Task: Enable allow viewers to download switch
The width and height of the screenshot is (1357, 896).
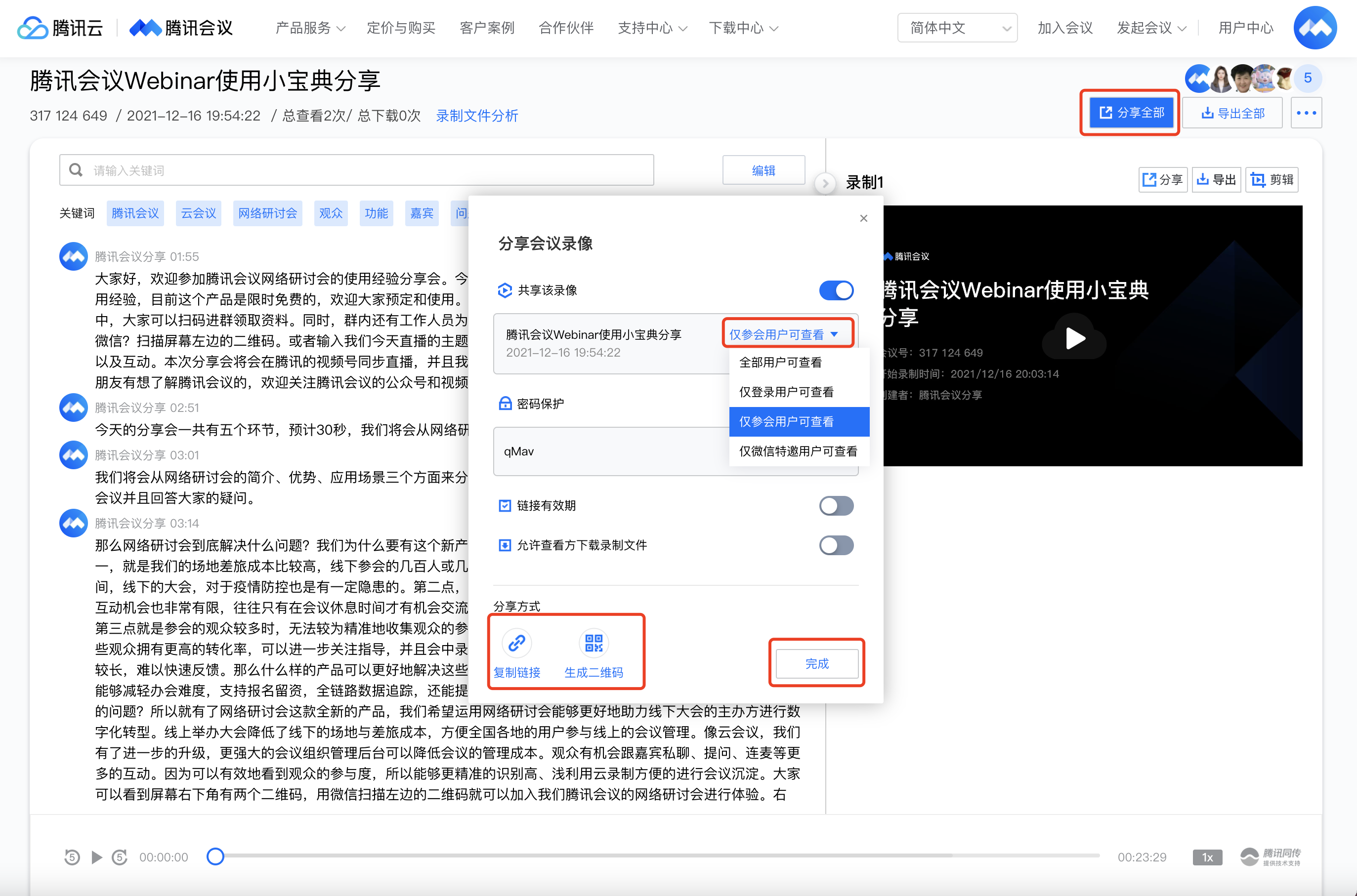Action: [836, 545]
